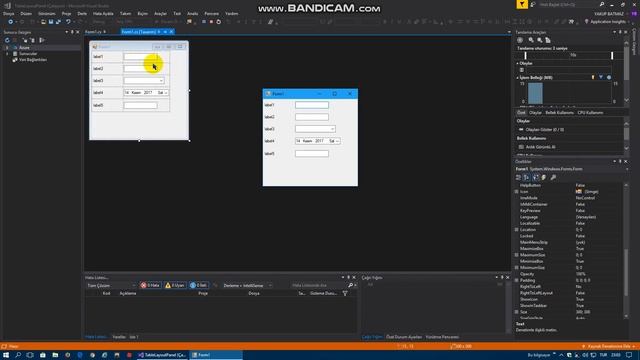
Task: Expand the Sunucular tree node
Action: 7,54
